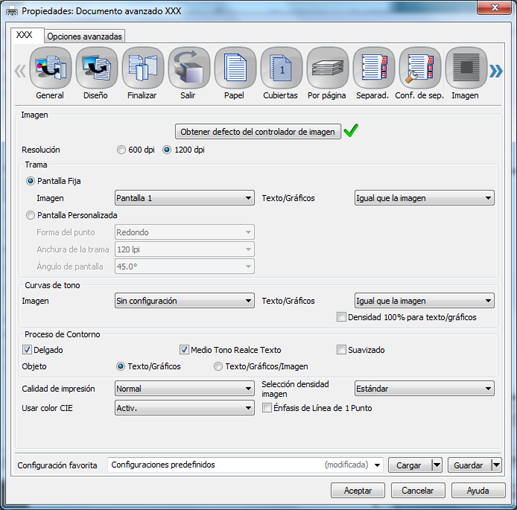Viewport: 517px width, 510px height.
Task: Show more icons with right double-arrow
Action: pyautogui.click(x=496, y=71)
